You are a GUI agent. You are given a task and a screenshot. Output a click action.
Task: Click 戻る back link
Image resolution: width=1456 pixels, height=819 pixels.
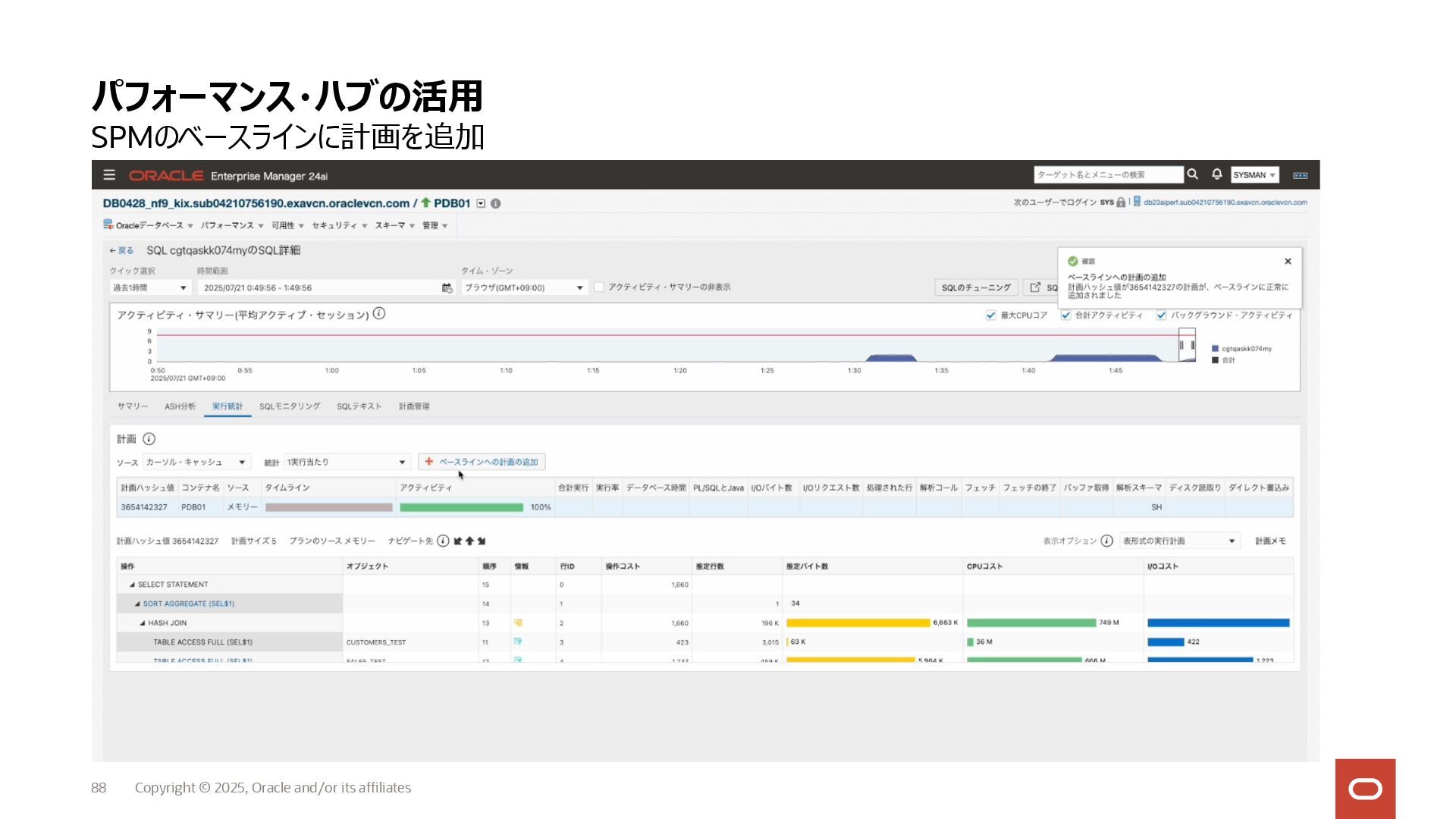[121, 250]
